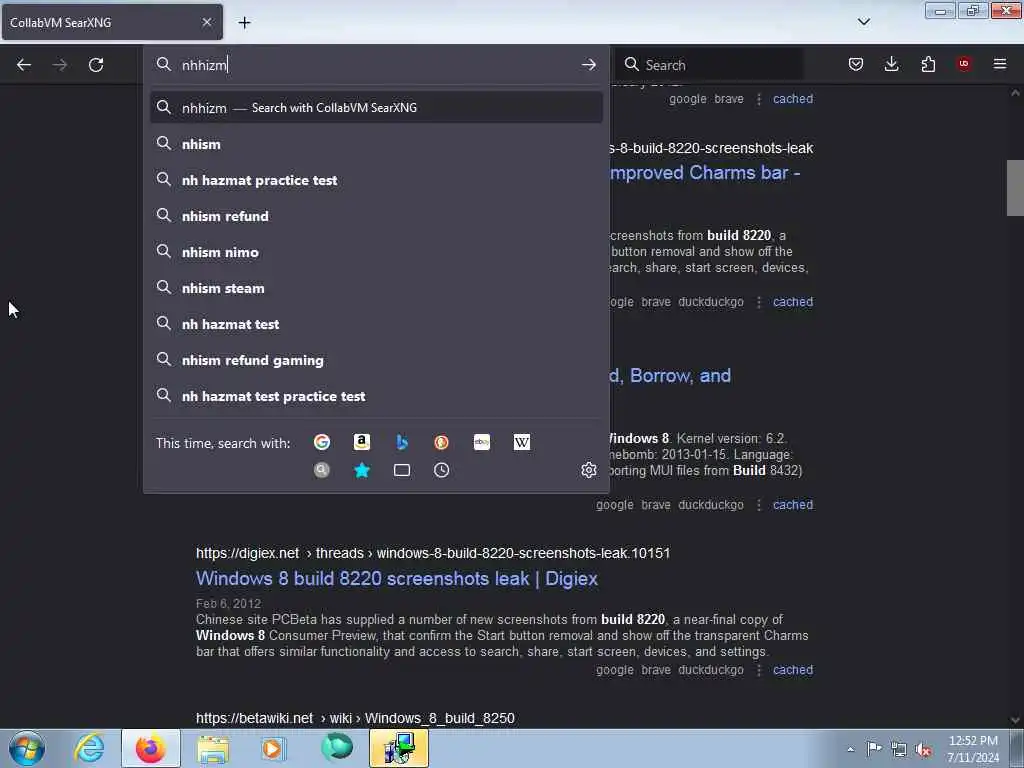Open Windows Media Player from the taskbar
The height and width of the screenshot is (768, 1024).
[x=273, y=748]
